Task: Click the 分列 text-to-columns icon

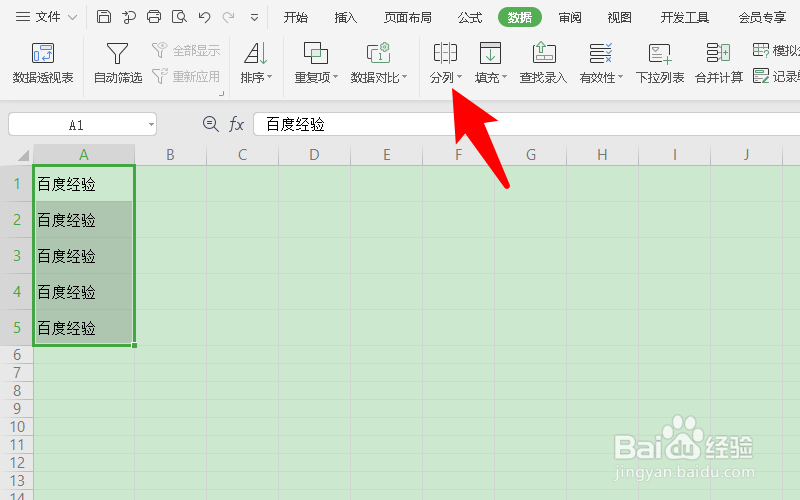Action: point(445,53)
